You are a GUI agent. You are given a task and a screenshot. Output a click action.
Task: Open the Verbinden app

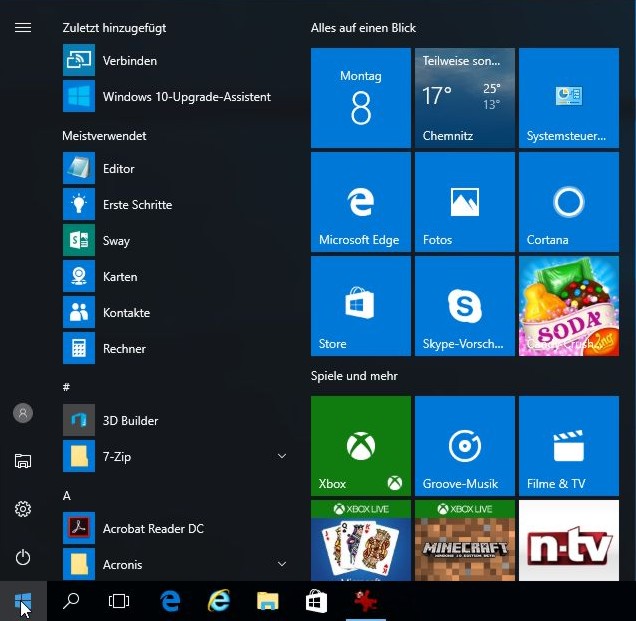tap(176, 60)
